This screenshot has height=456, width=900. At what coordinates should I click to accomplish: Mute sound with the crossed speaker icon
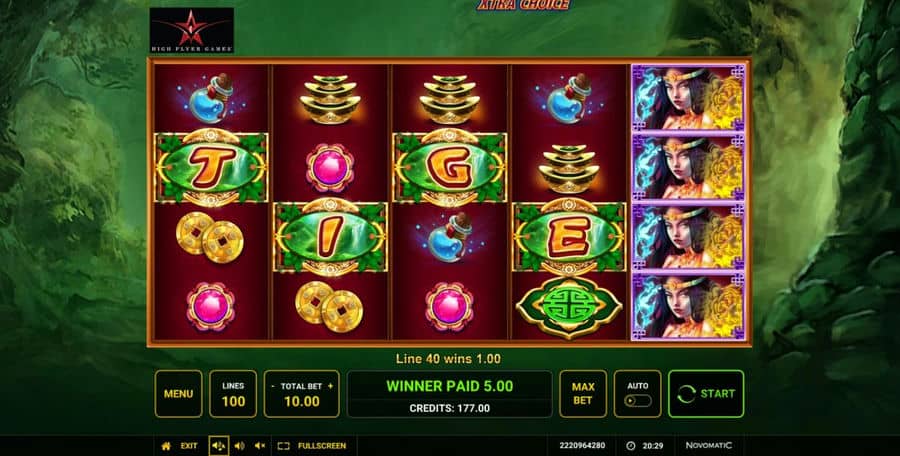coord(260,446)
